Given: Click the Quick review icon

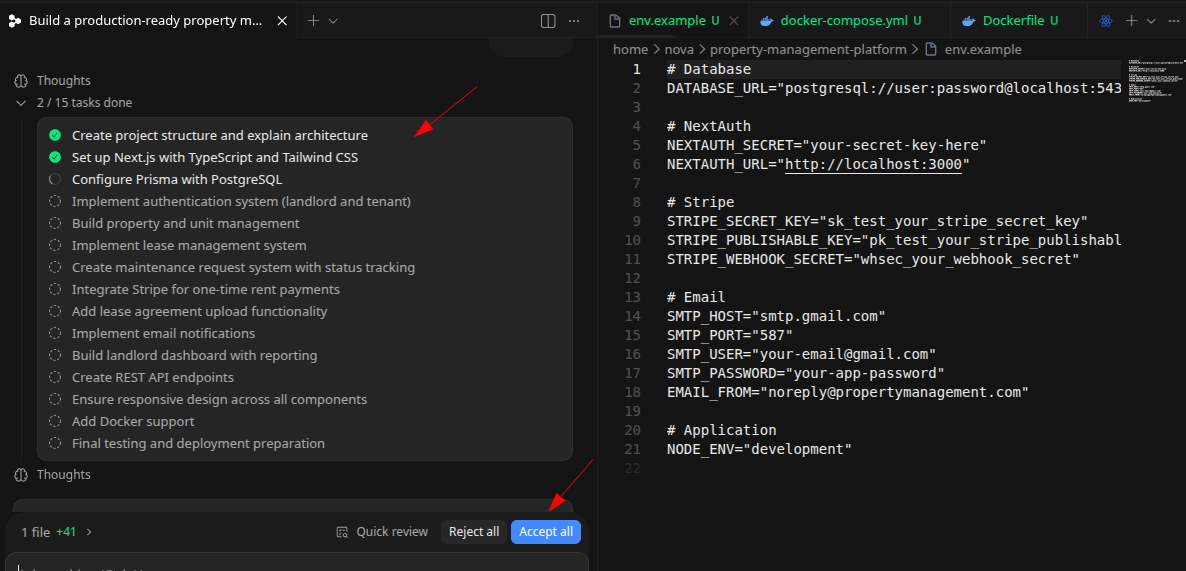Looking at the screenshot, I should (x=342, y=532).
